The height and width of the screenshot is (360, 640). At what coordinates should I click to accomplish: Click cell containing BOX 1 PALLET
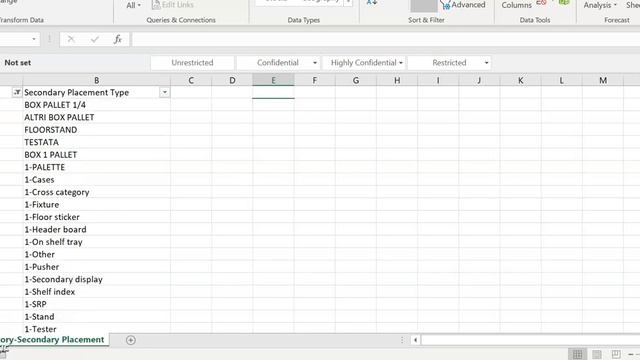(96, 155)
